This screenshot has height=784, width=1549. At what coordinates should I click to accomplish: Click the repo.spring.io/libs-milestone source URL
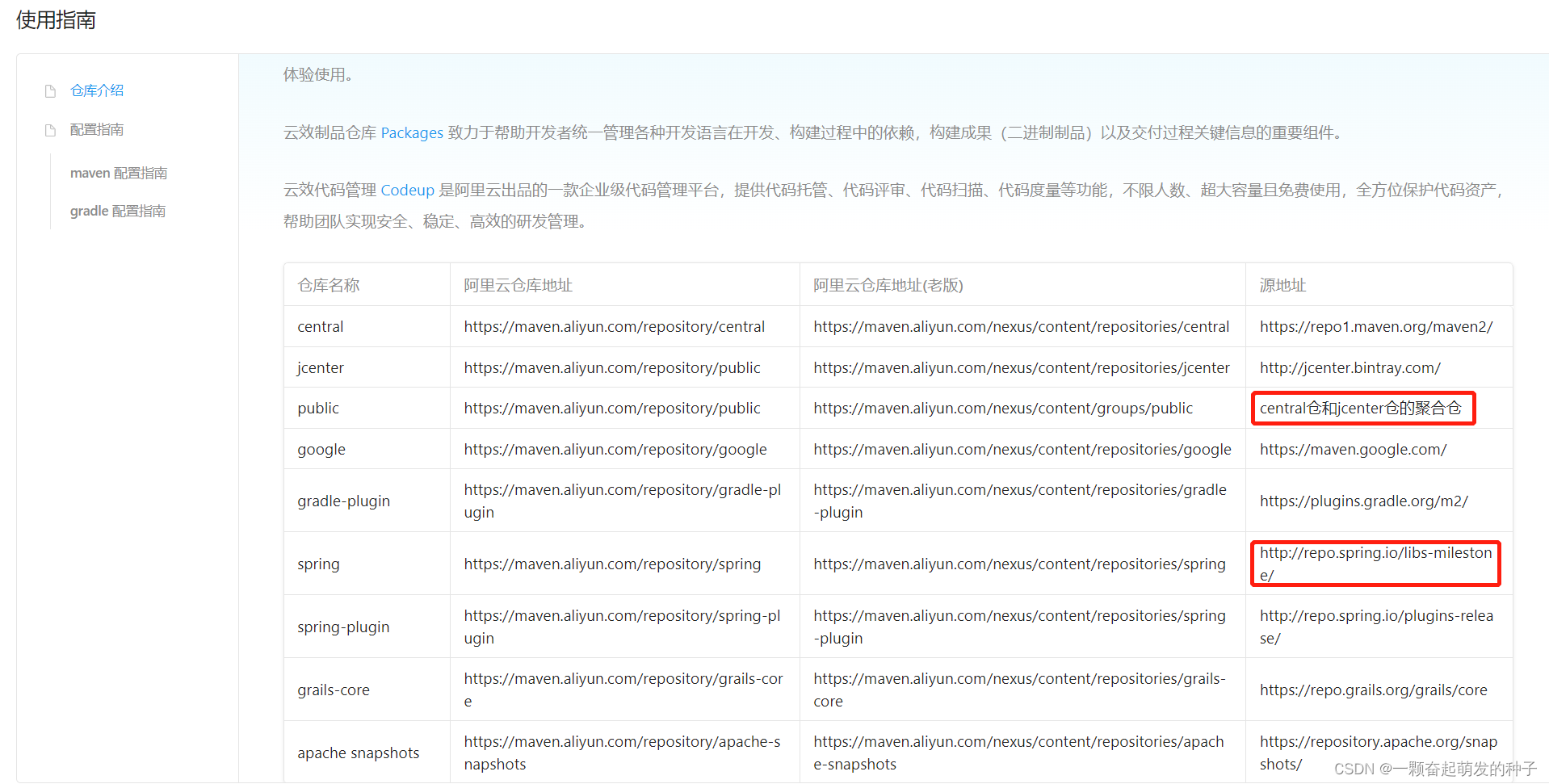tap(1376, 564)
